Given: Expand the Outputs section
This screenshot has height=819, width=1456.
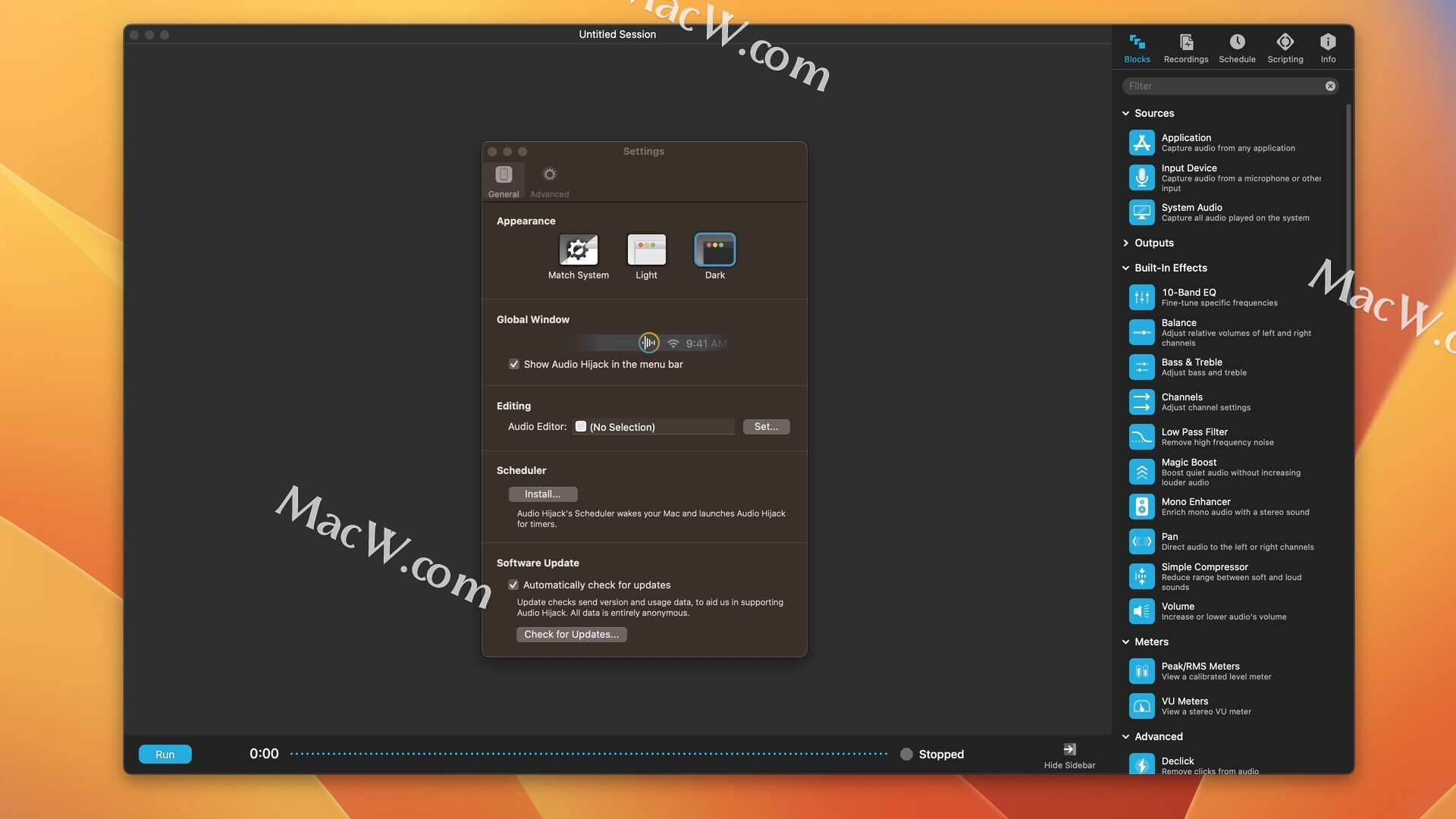Looking at the screenshot, I should (1125, 243).
